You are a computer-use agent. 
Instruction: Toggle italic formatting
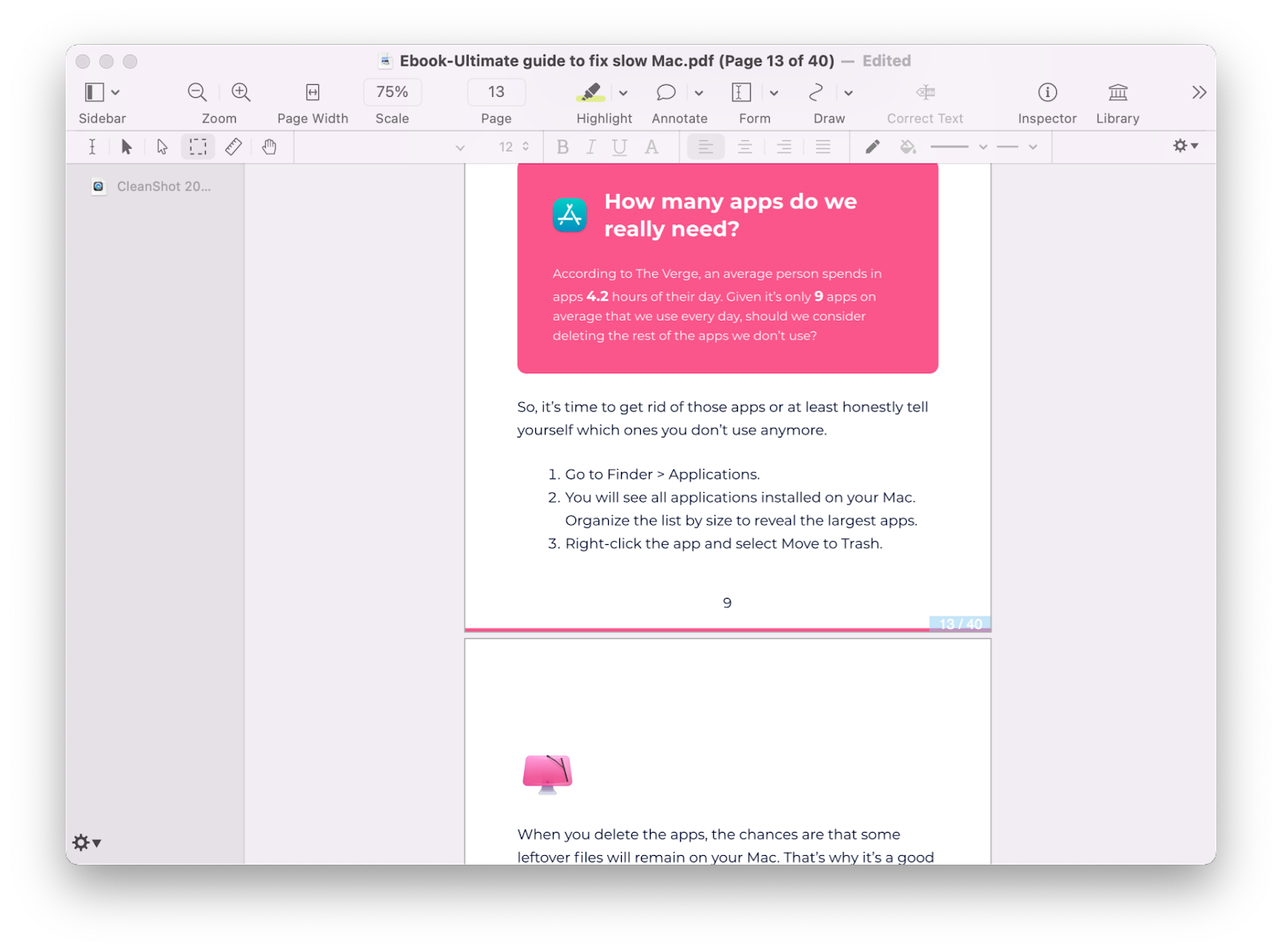point(591,147)
